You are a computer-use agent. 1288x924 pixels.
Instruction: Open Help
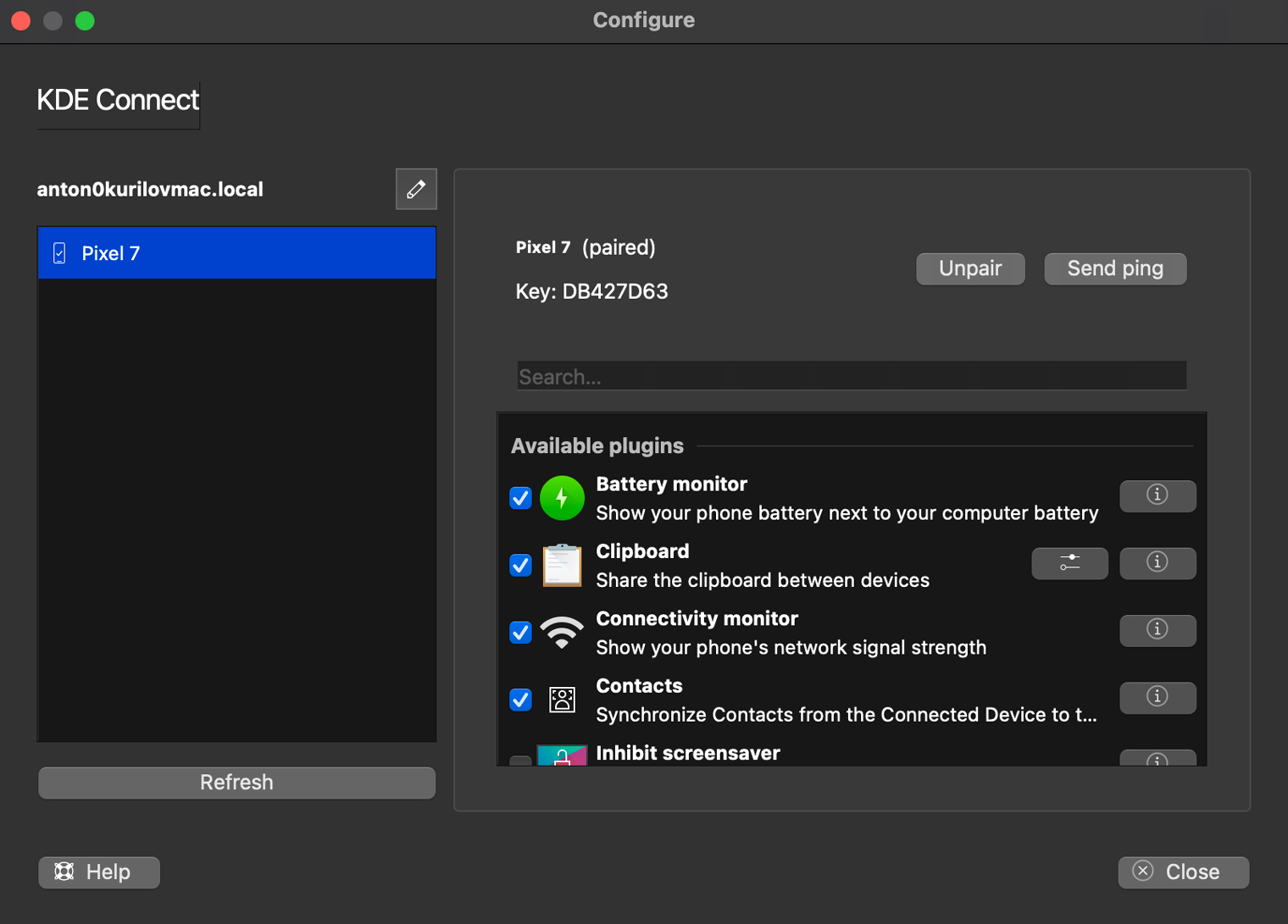(x=99, y=872)
